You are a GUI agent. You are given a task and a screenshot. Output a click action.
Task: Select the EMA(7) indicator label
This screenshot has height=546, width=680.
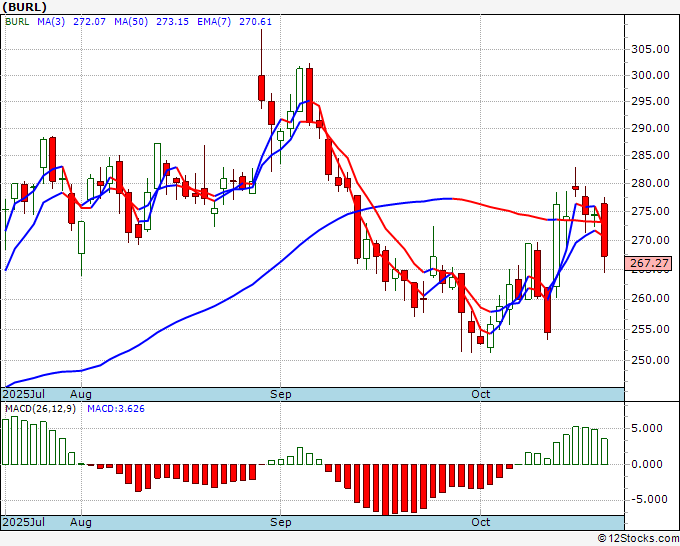[214, 22]
